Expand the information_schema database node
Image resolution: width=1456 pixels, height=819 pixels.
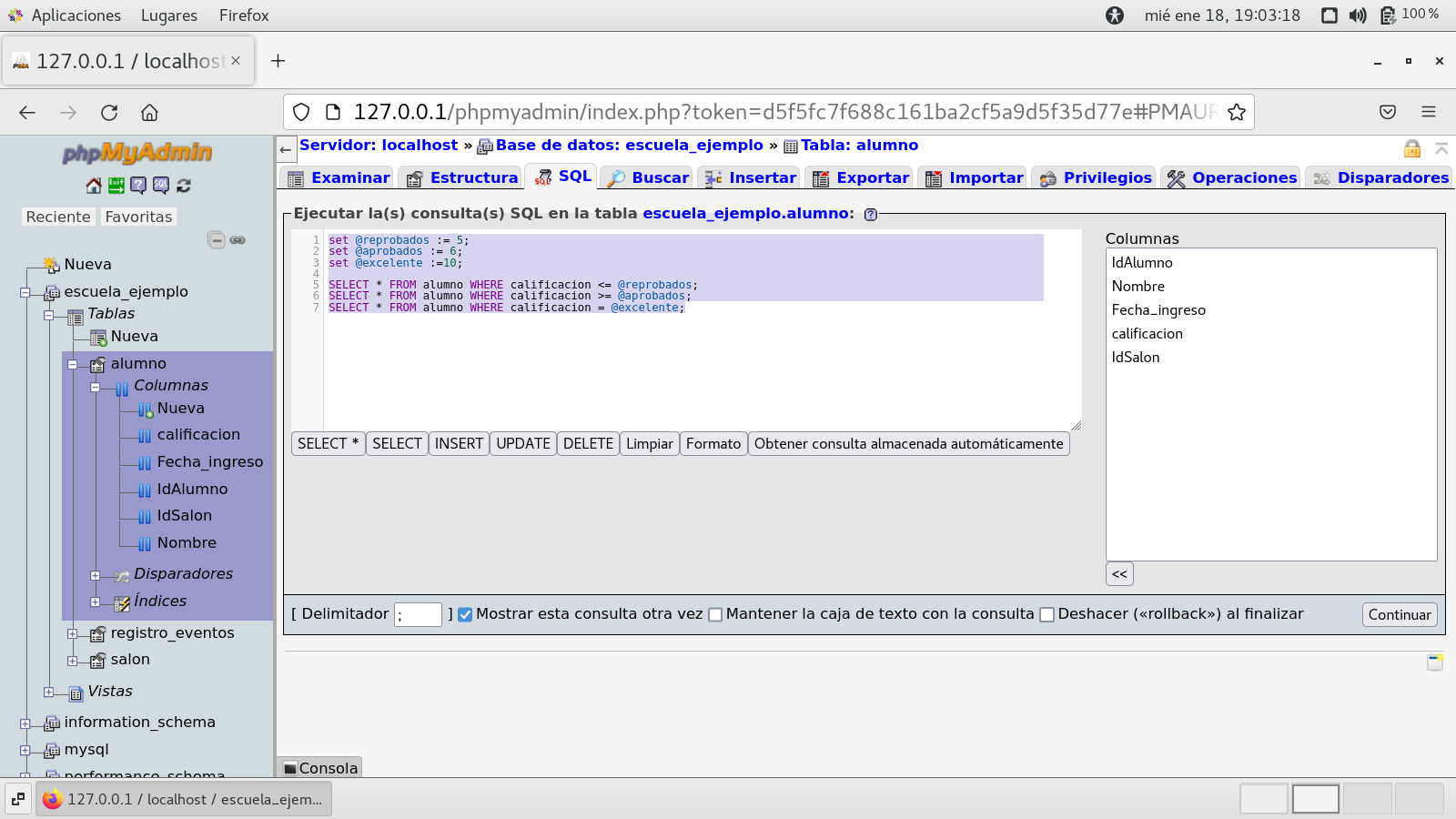click(25, 723)
